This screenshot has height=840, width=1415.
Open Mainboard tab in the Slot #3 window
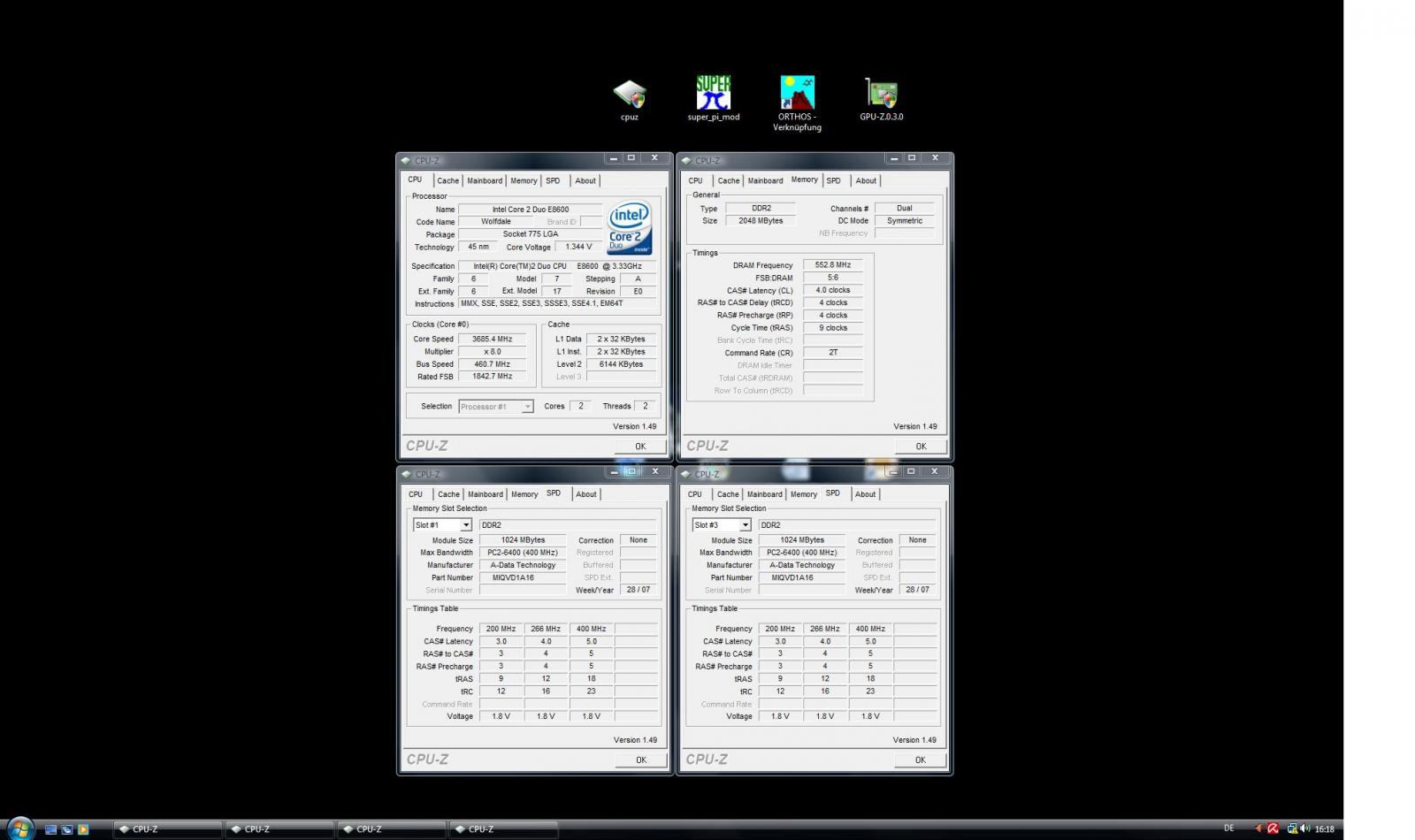[765, 494]
